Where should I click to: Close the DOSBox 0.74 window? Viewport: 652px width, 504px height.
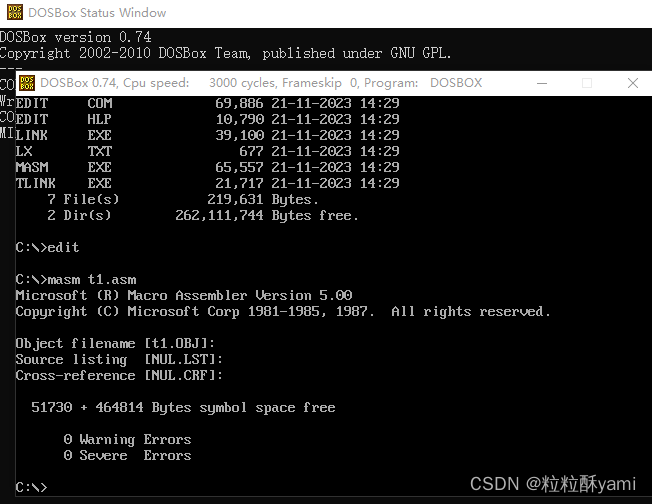tap(632, 83)
